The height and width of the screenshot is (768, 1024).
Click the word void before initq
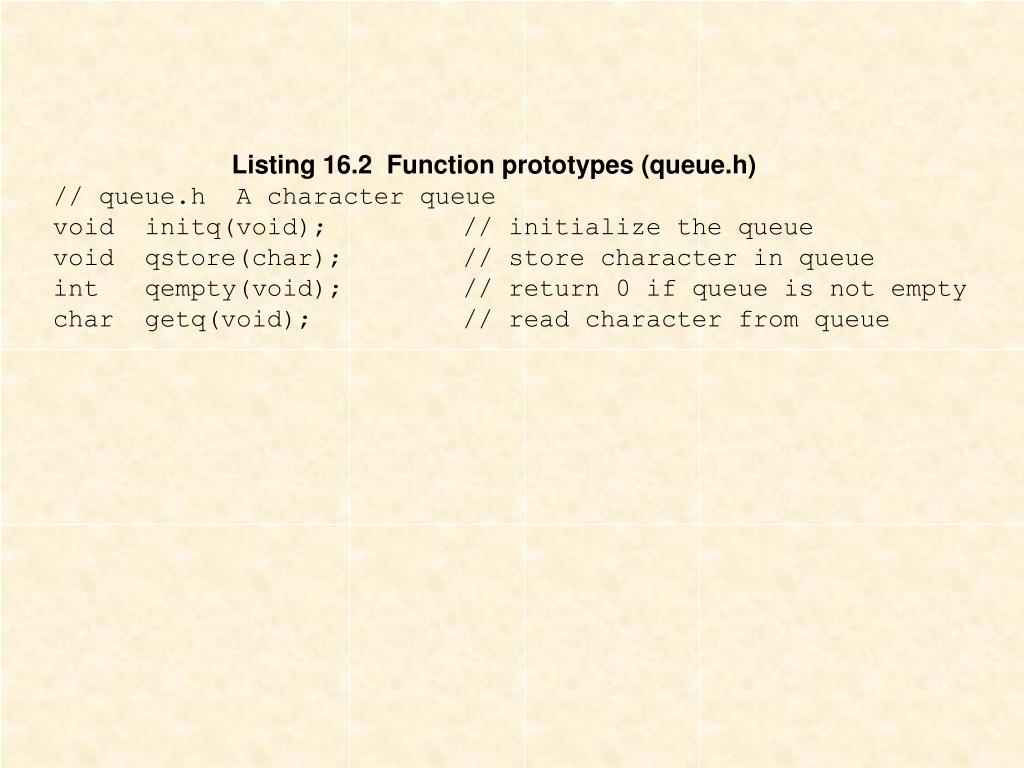click(x=84, y=227)
